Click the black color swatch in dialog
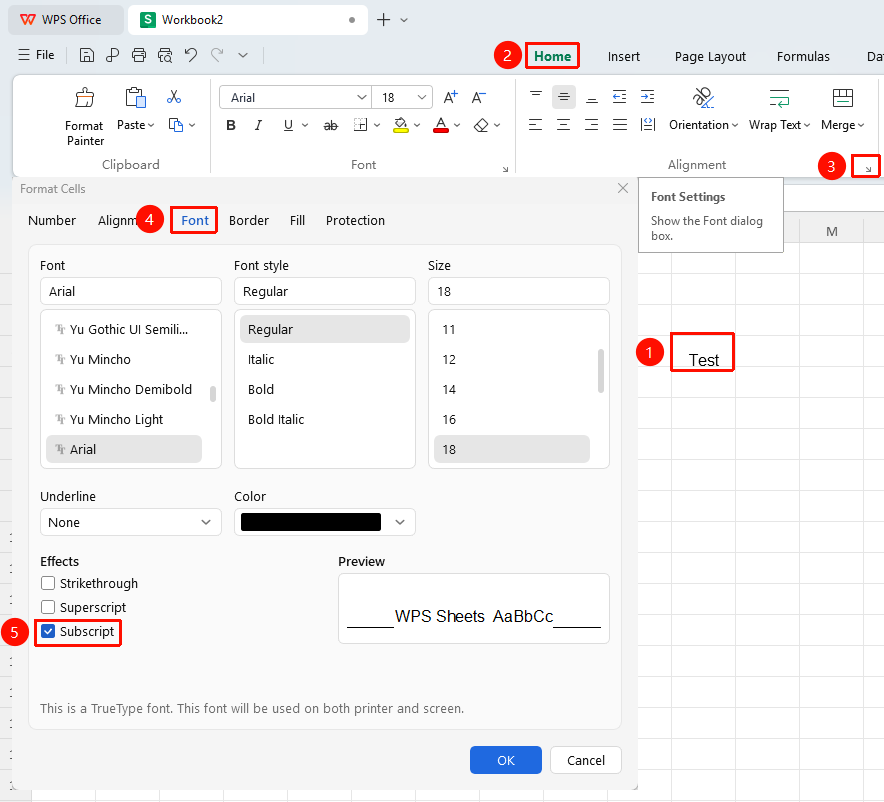Image resolution: width=884 pixels, height=802 pixels. point(311,522)
